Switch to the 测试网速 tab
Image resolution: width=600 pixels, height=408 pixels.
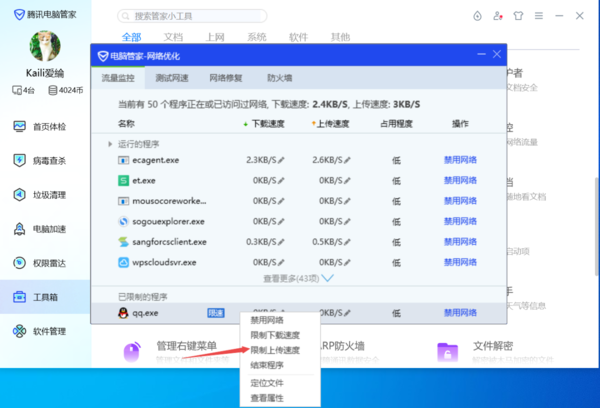click(172, 77)
